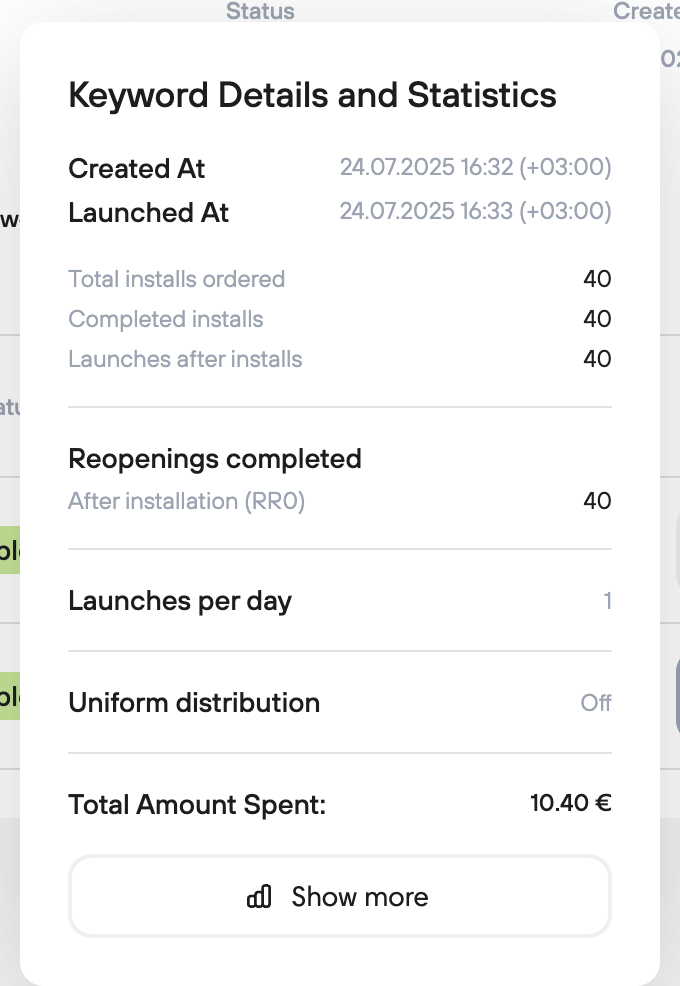Select the Created At label
The width and height of the screenshot is (680, 986).
(136, 169)
